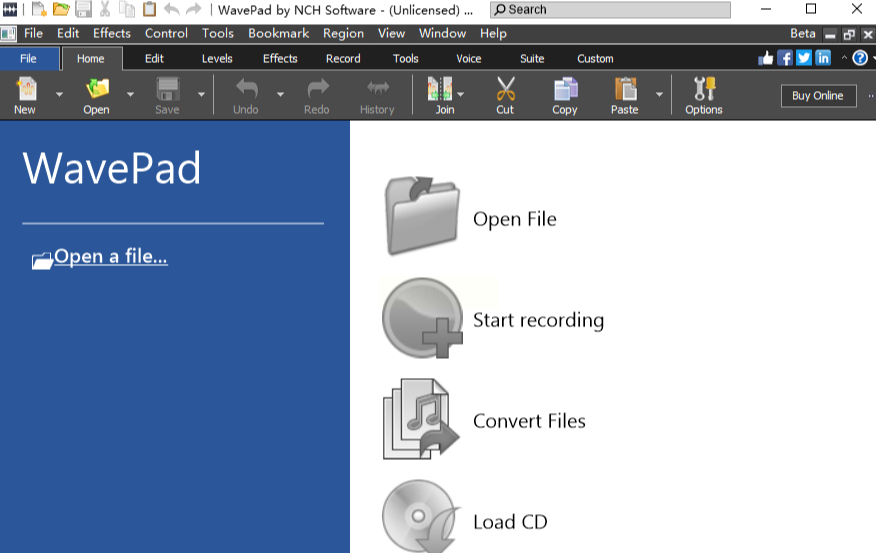The image size is (876, 553).
Task: Click the New file toolbar icon
Action: 26,90
